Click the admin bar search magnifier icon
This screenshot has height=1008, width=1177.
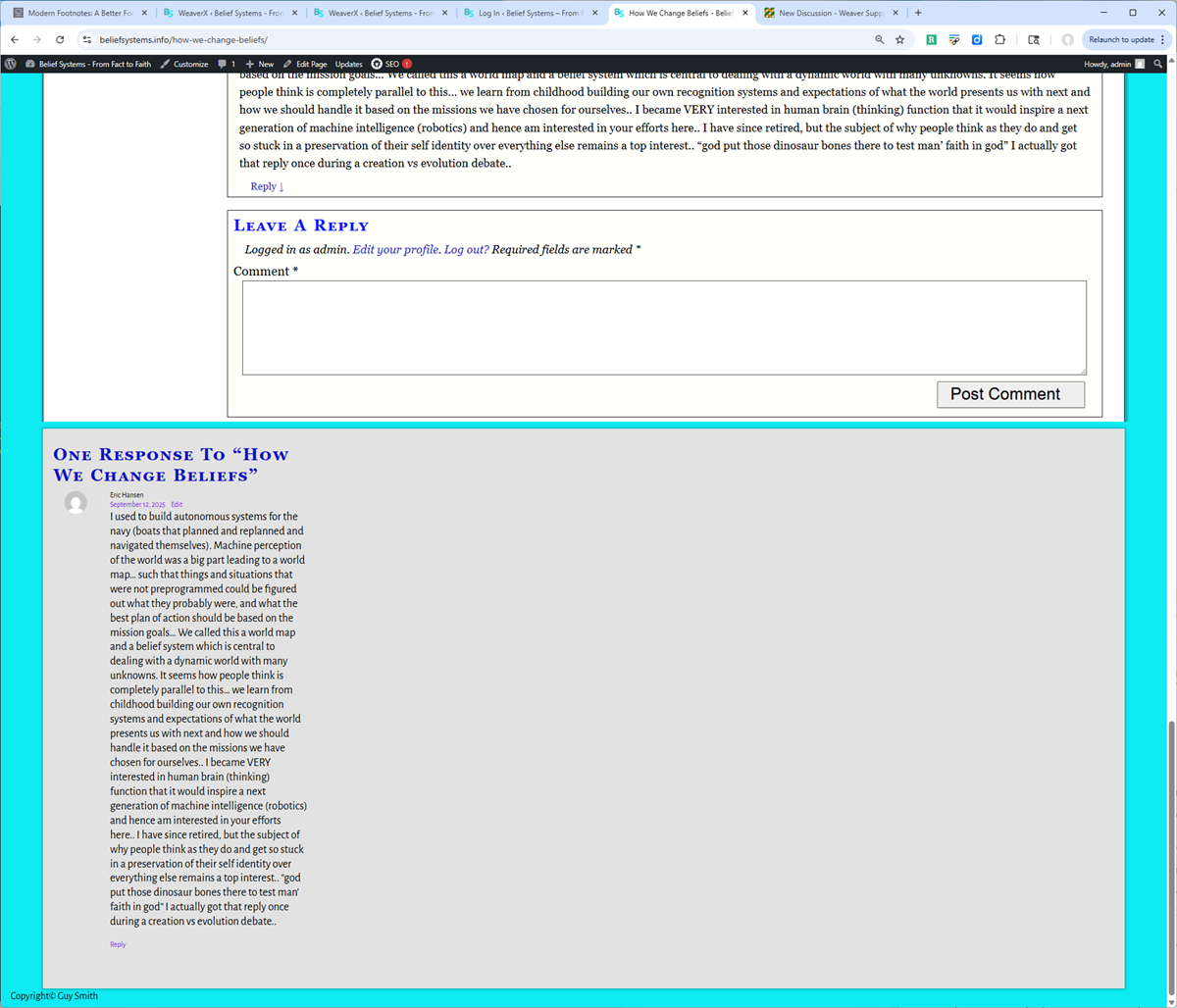[1158, 64]
